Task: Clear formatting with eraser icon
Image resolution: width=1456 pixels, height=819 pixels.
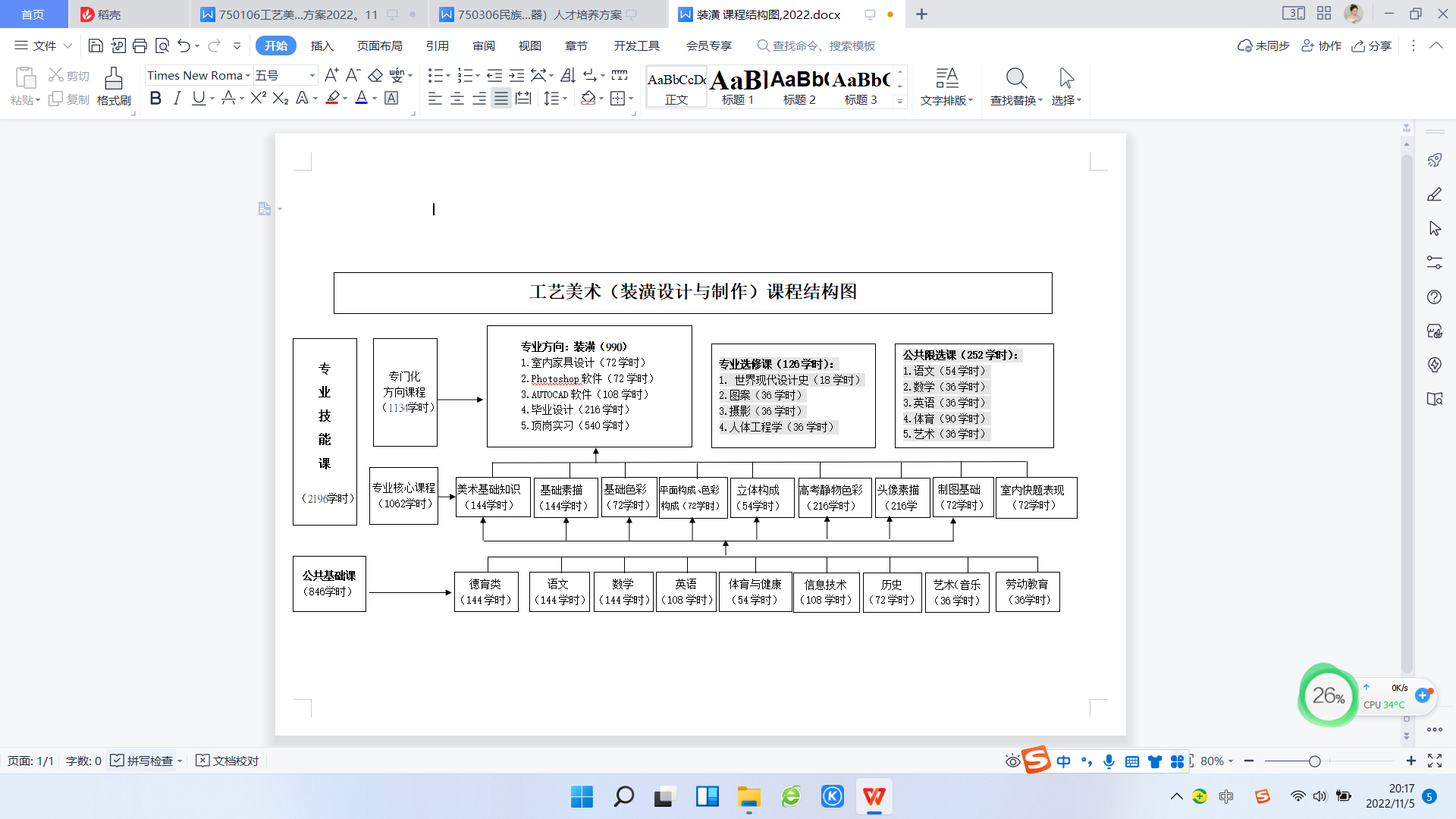Action: [x=375, y=75]
